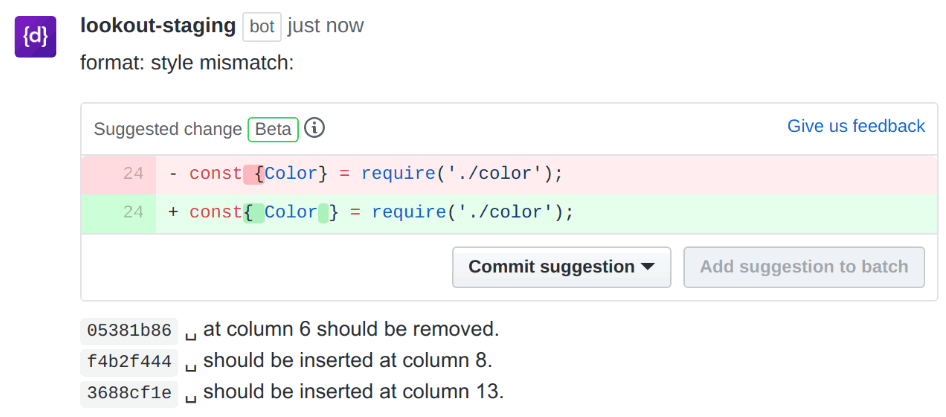Click the format: style mismatch text
This screenshot has height=417, width=946.
[187, 63]
